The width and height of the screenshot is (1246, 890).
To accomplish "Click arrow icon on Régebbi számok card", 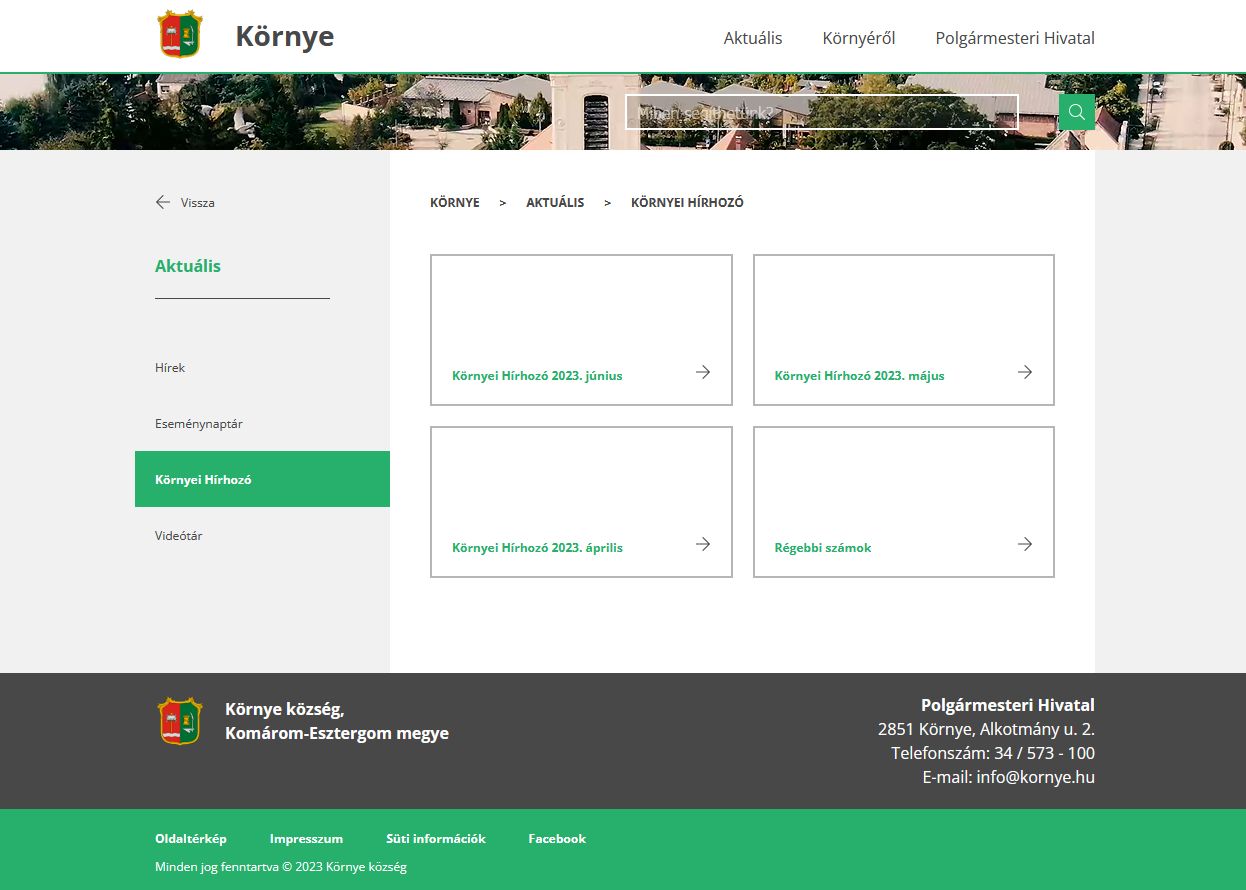I will pyautogui.click(x=1025, y=544).
